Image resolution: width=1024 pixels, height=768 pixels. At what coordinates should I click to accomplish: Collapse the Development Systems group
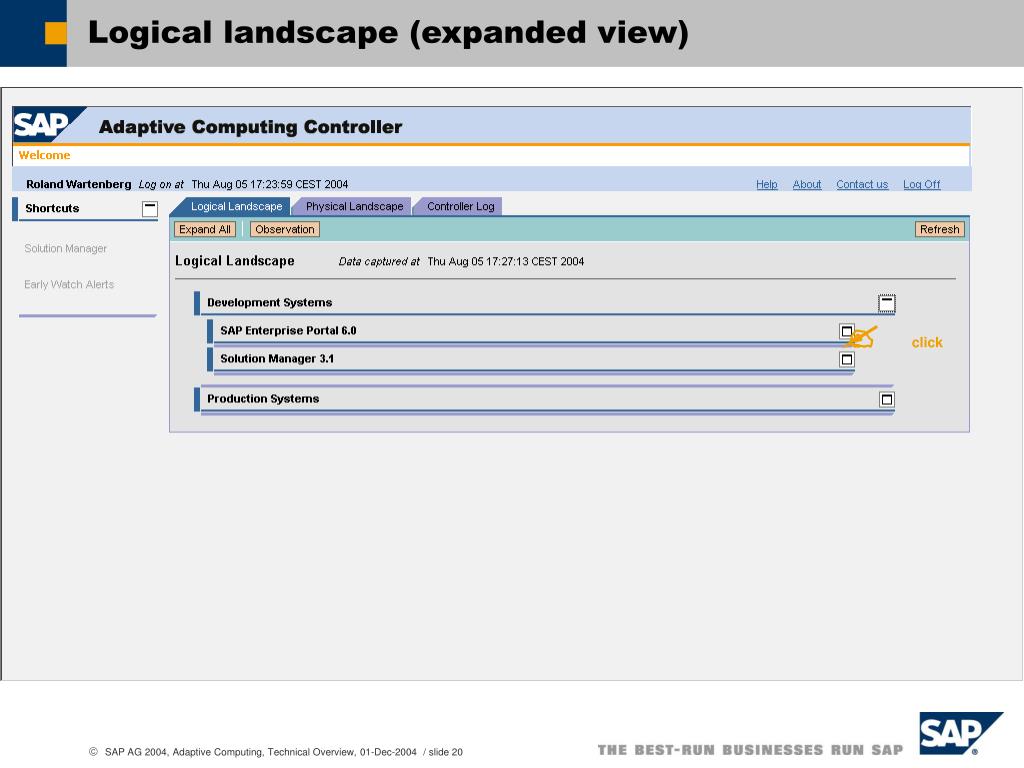coord(886,303)
